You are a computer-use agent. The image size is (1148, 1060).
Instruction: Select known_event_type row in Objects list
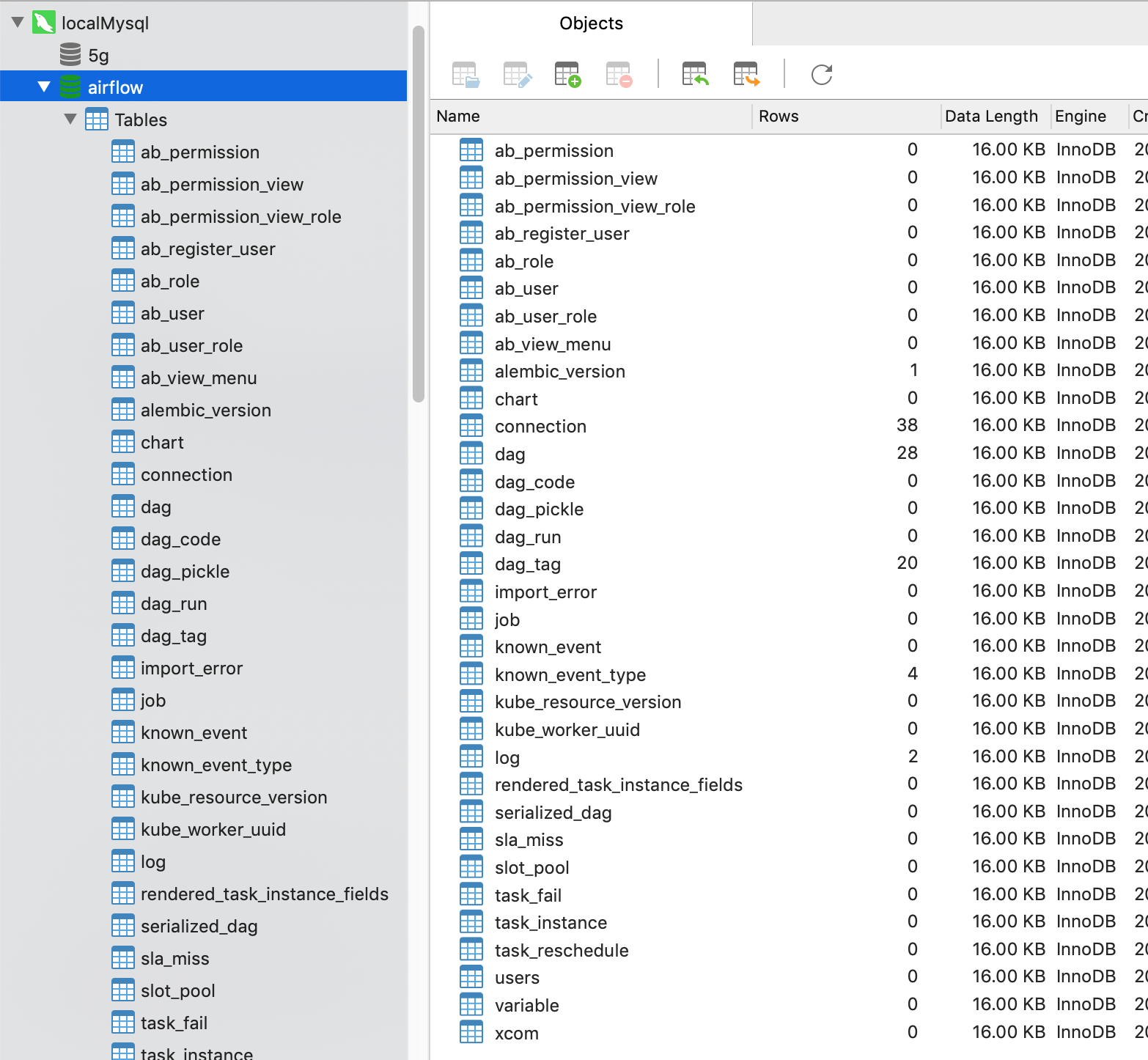tap(789, 674)
